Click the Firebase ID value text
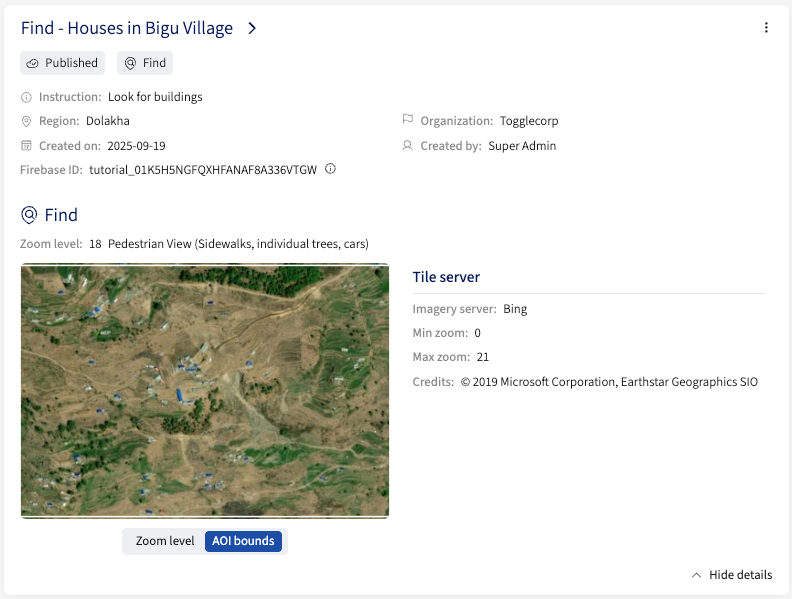This screenshot has width=792, height=599. point(203,170)
